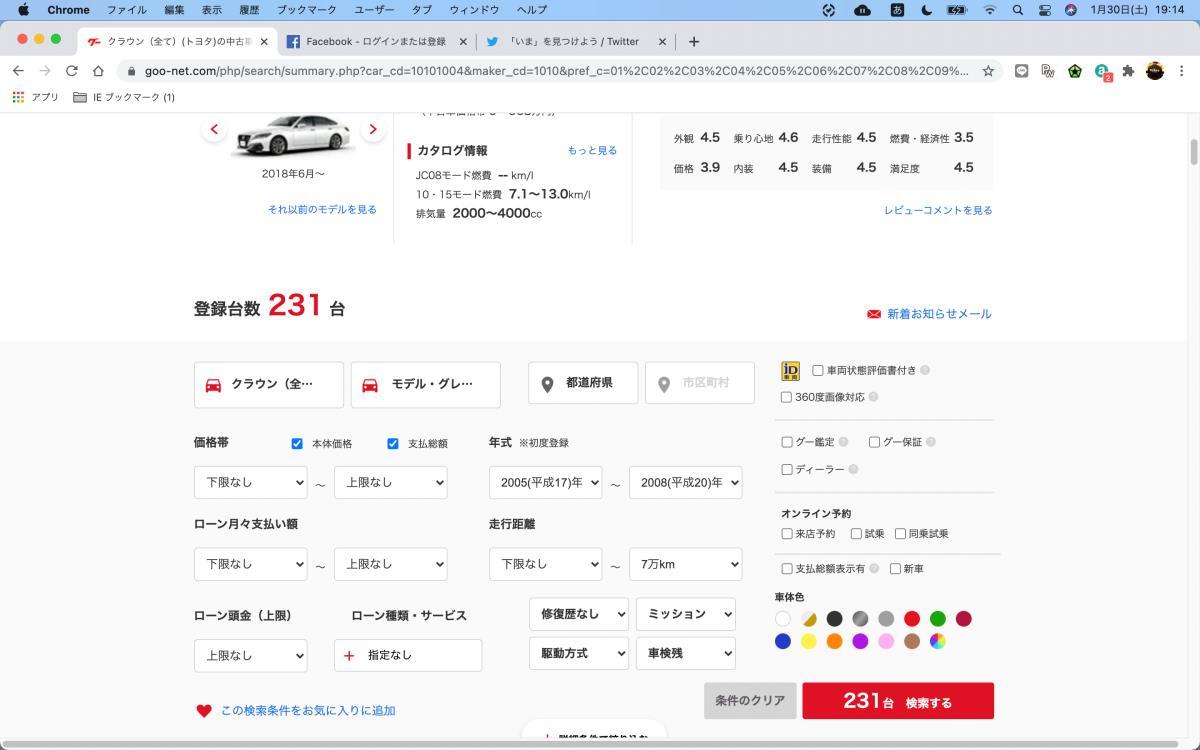Open the Chrome profile avatar
Screen dimensions: 1200x750
[1155, 71]
